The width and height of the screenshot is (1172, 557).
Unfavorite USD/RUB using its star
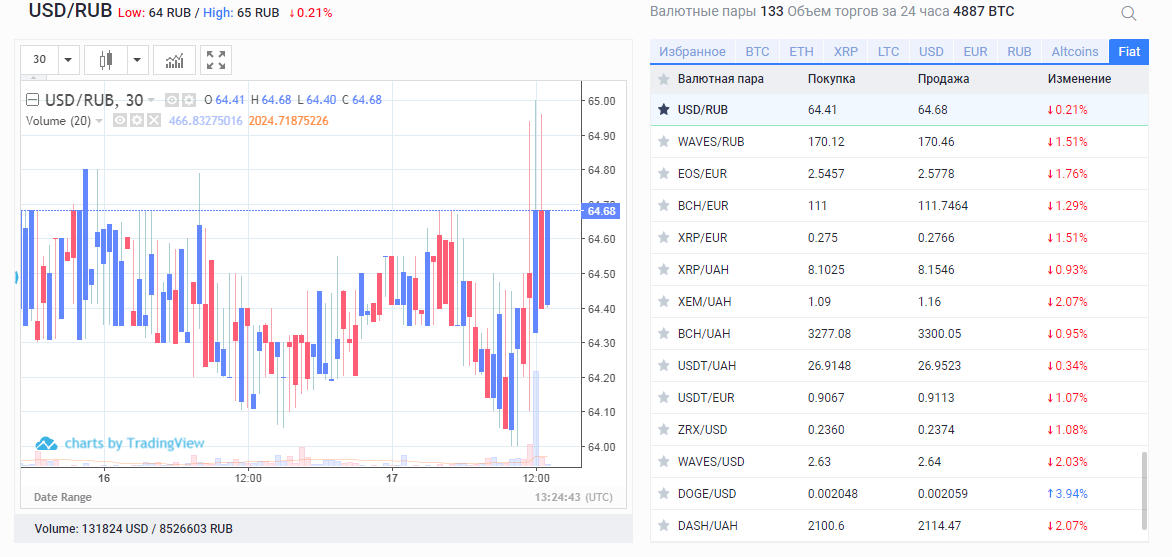[663, 110]
